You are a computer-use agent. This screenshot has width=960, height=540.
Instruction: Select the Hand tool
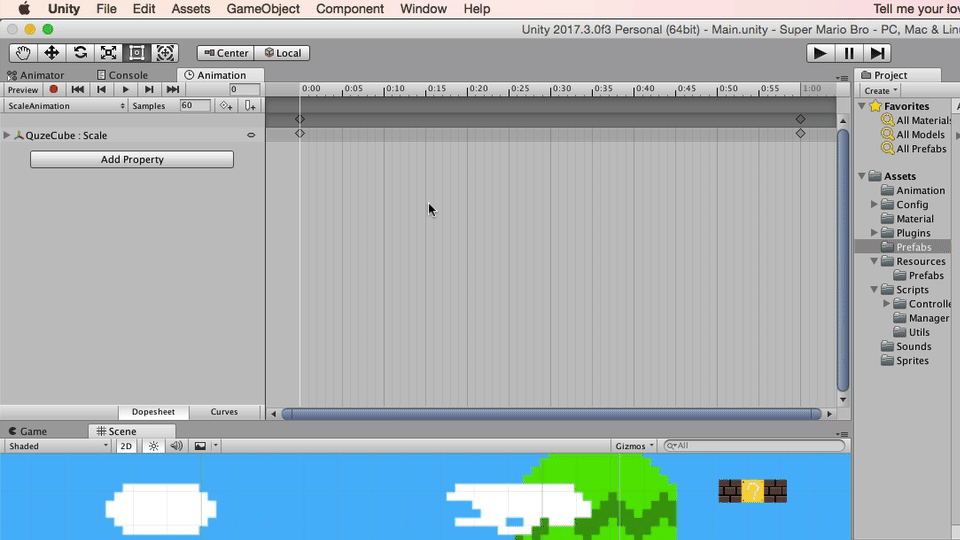[x=23, y=53]
